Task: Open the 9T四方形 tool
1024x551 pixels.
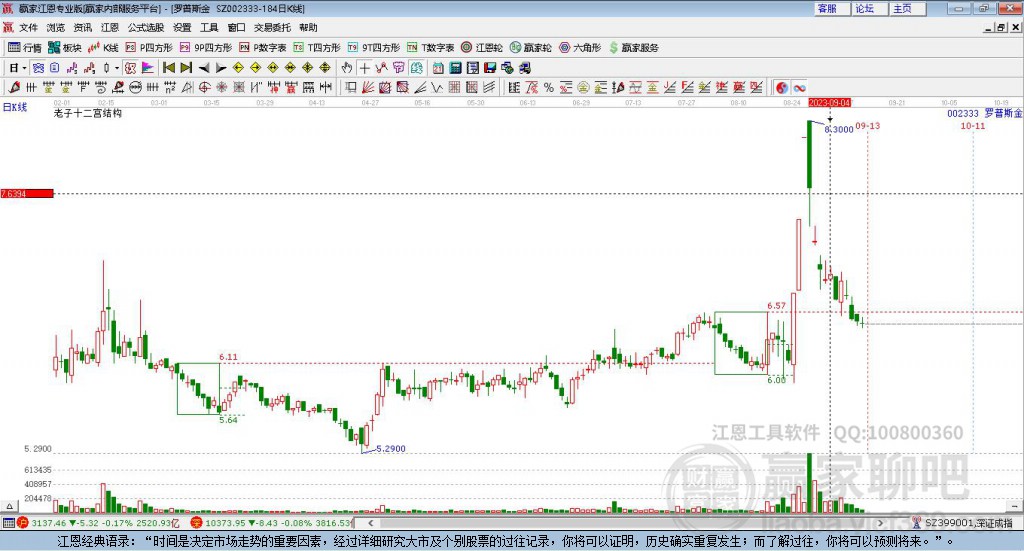Action: tap(374, 48)
